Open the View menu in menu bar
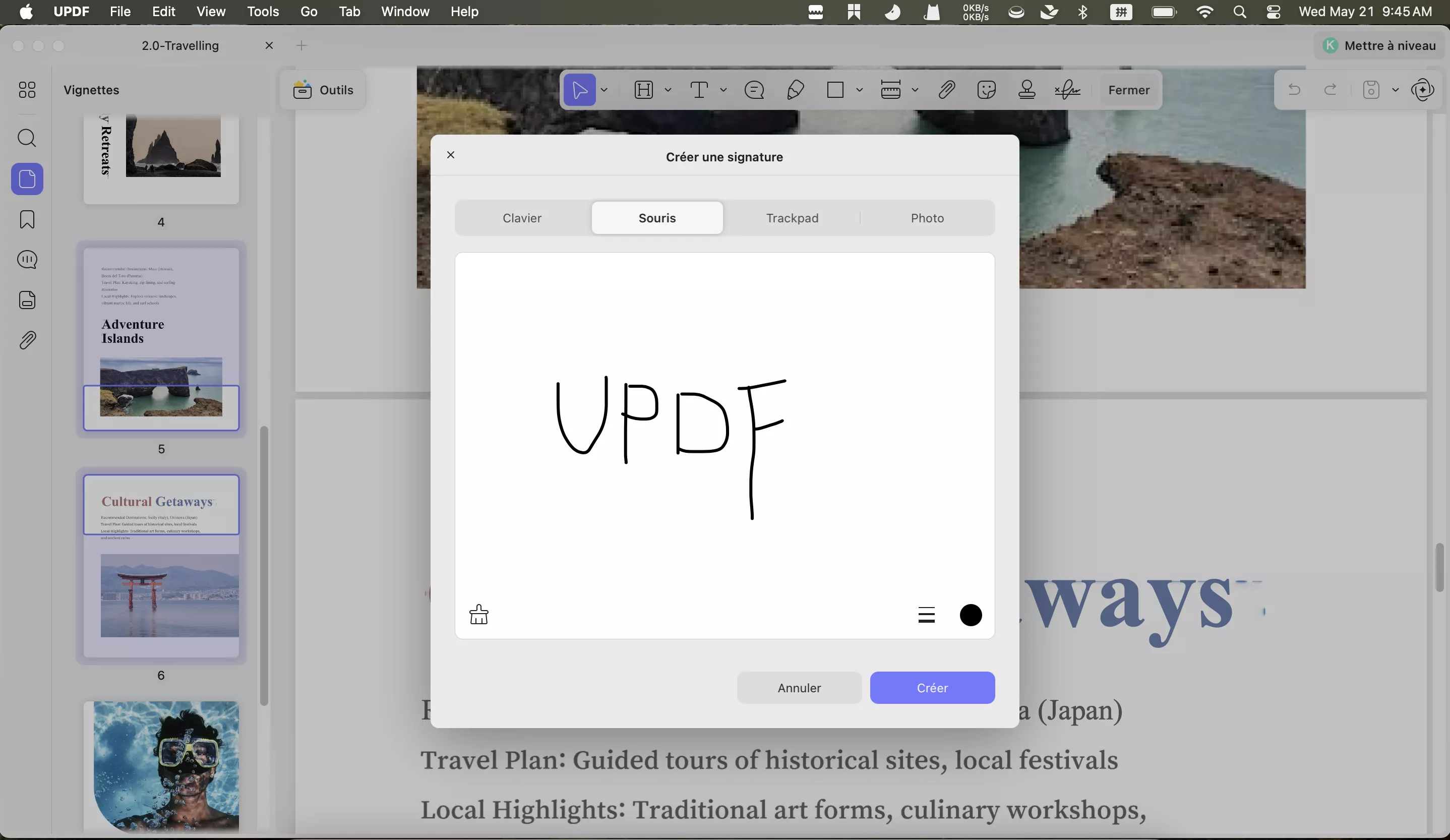This screenshot has height=840, width=1450. (x=211, y=12)
